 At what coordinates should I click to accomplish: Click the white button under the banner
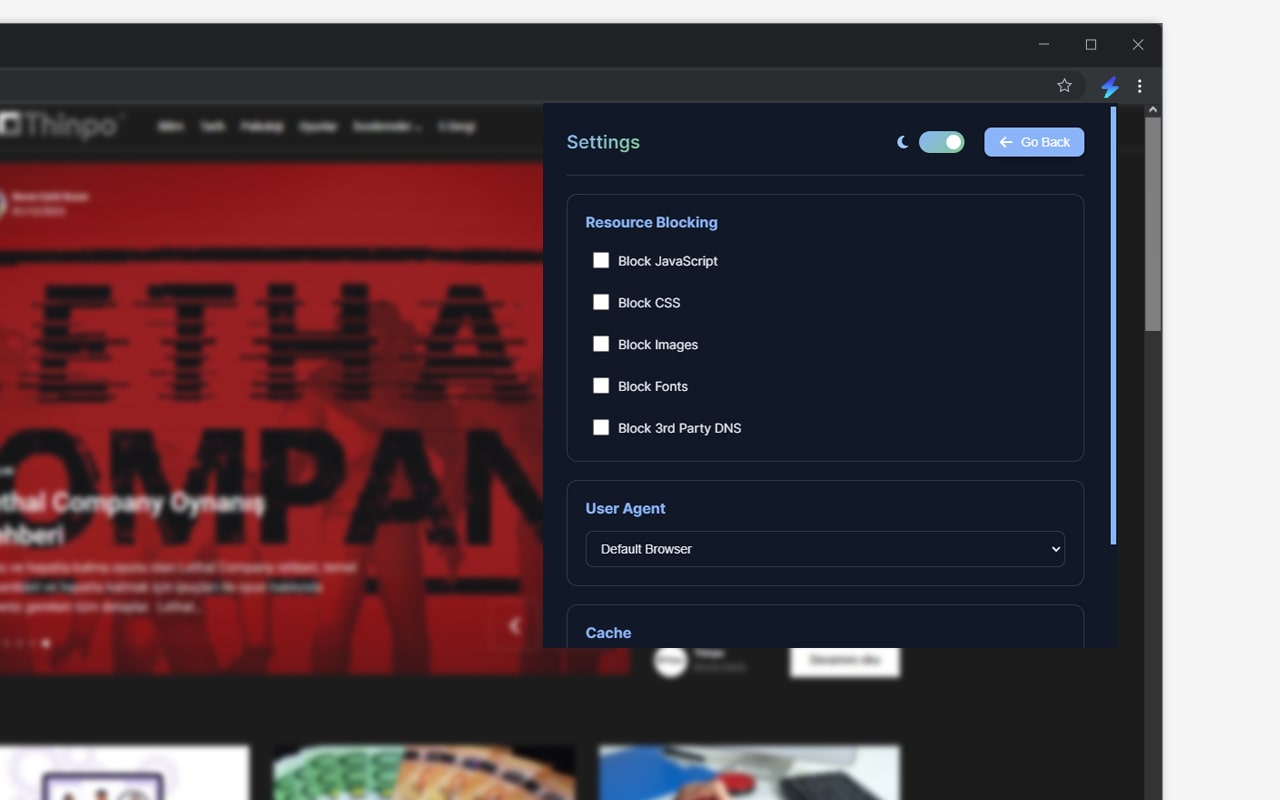(844, 661)
